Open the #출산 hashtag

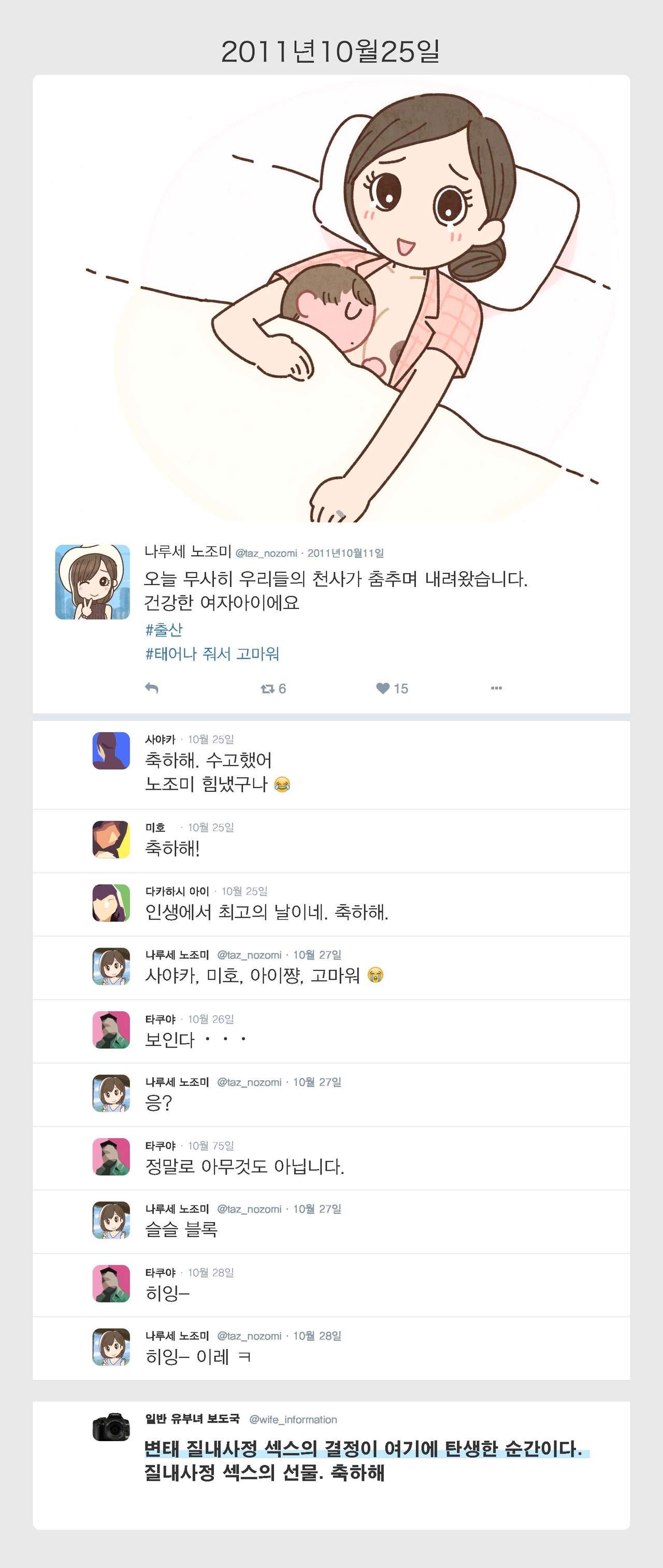(164, 629)
